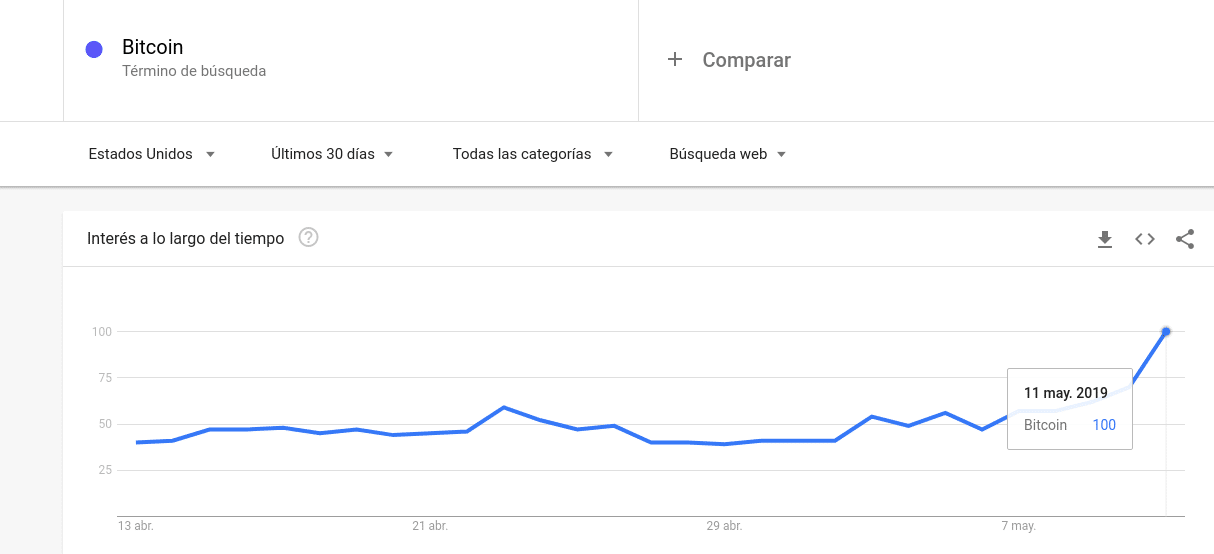Viewport: 1214px width, 554px height.
Task: Expand the Últimos 30 días time range
Action: click(x=332, y=154)
